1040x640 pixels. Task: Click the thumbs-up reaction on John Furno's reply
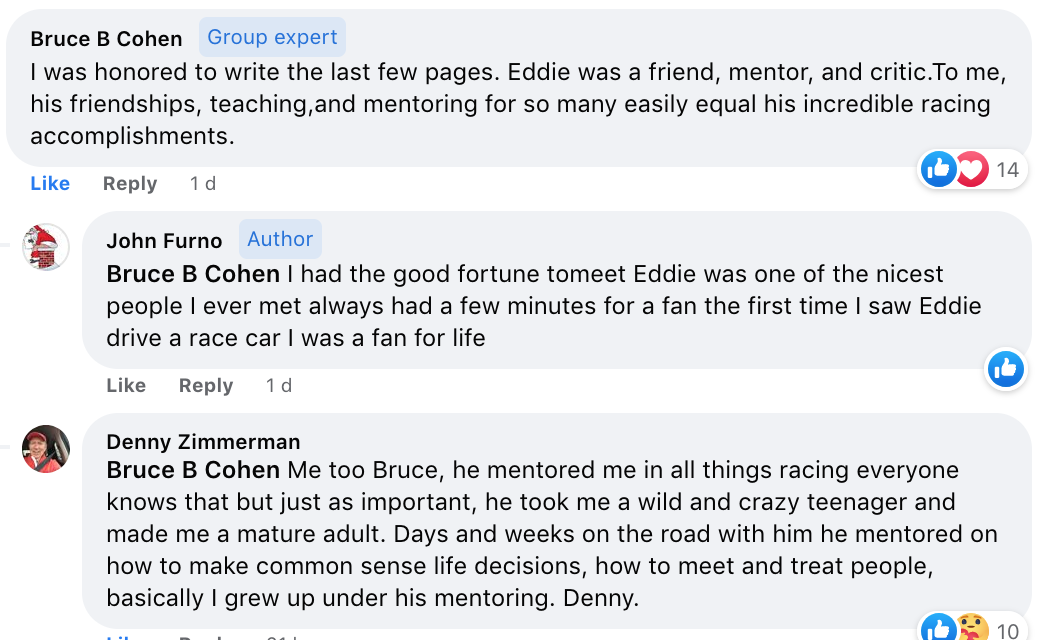click(x=1006, y=369)
